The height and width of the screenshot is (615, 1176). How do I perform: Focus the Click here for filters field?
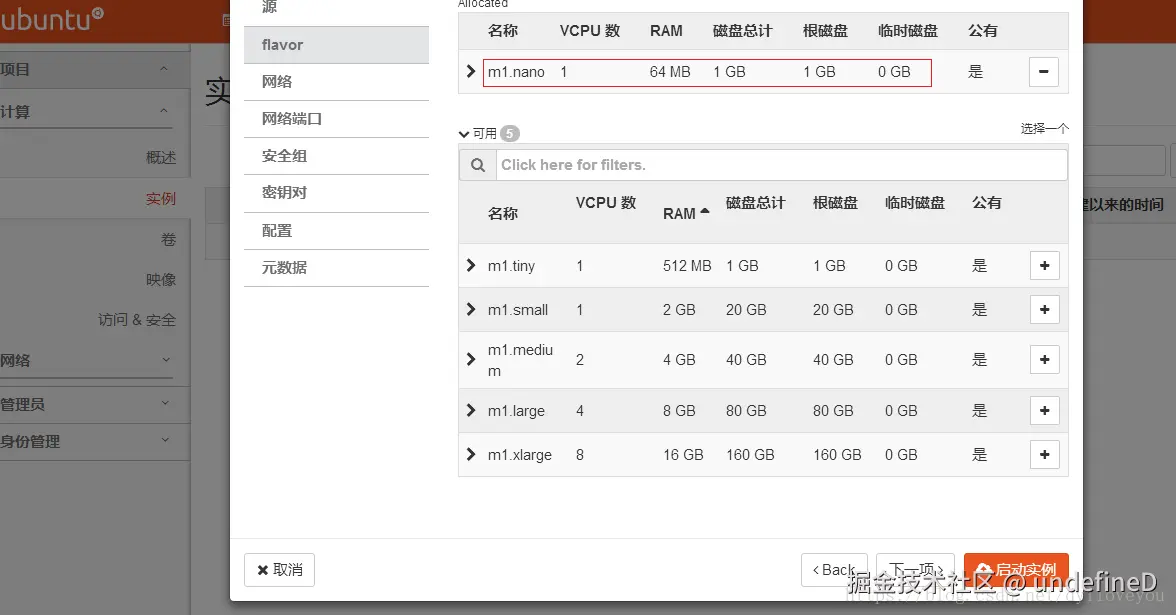tap(782, 165)
